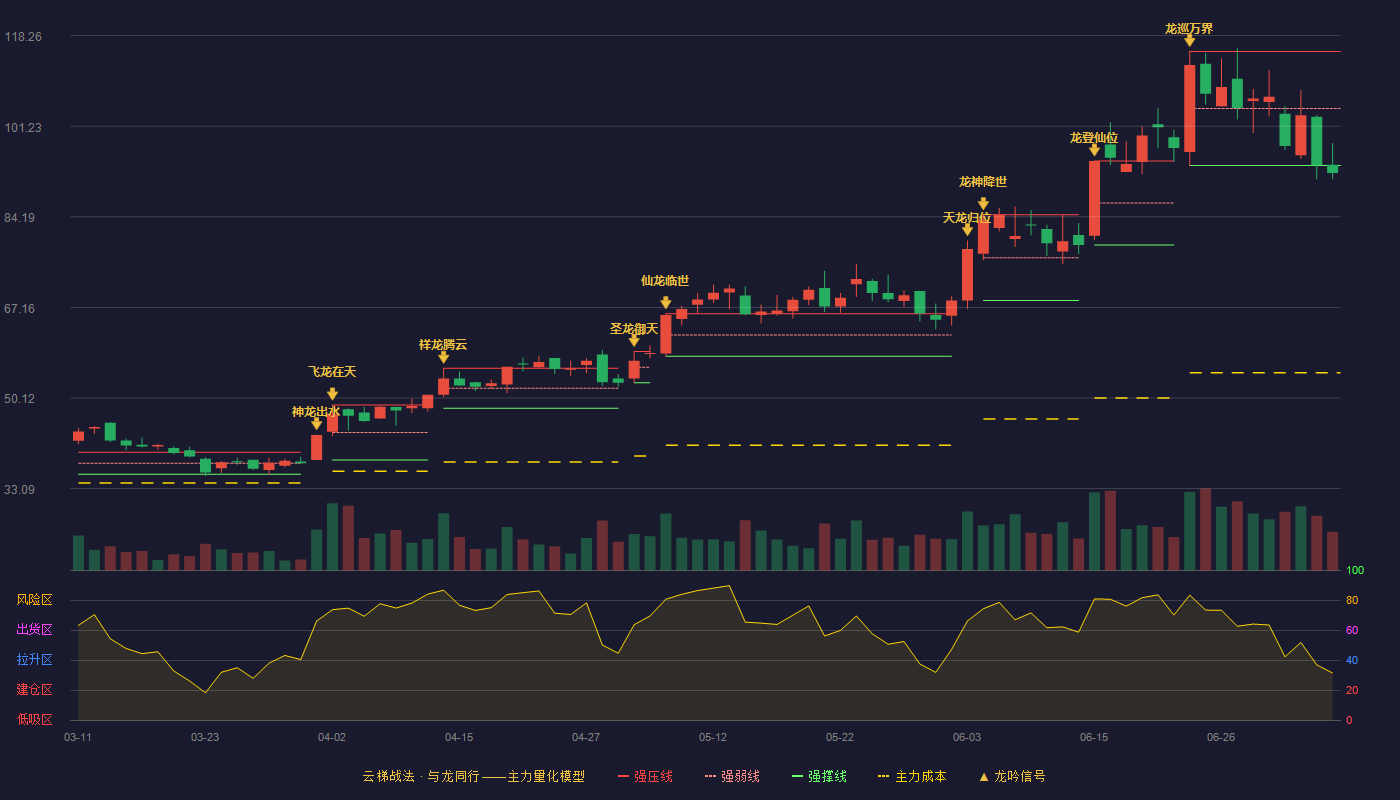Screen dimensions: 1400x800
Task: Click the 风险区 zone label
Action: click(x=35, y=600)
